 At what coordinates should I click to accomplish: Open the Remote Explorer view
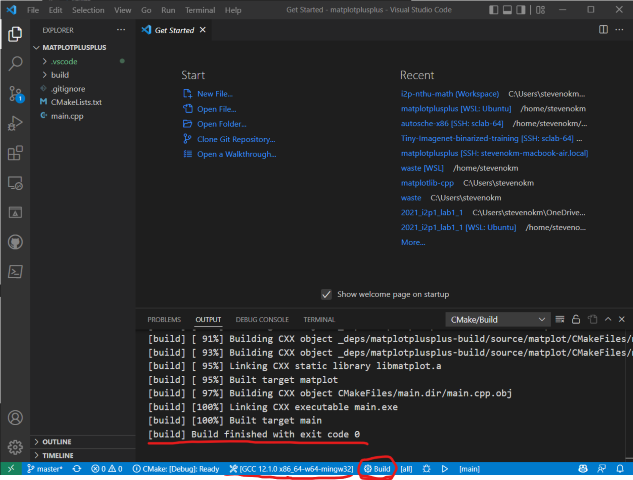click(x=15, y=183)
